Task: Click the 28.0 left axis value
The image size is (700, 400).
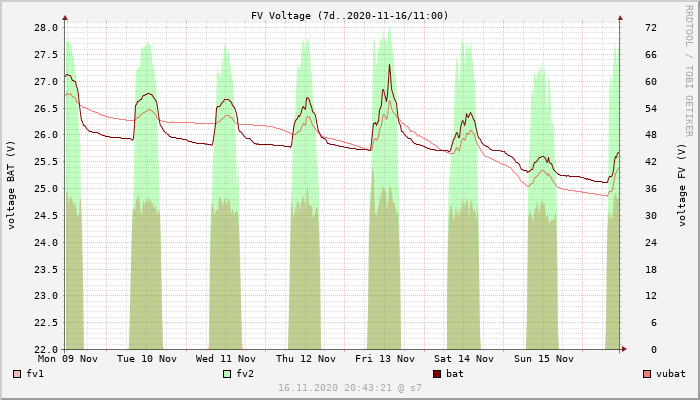Action: click(46, 28)
